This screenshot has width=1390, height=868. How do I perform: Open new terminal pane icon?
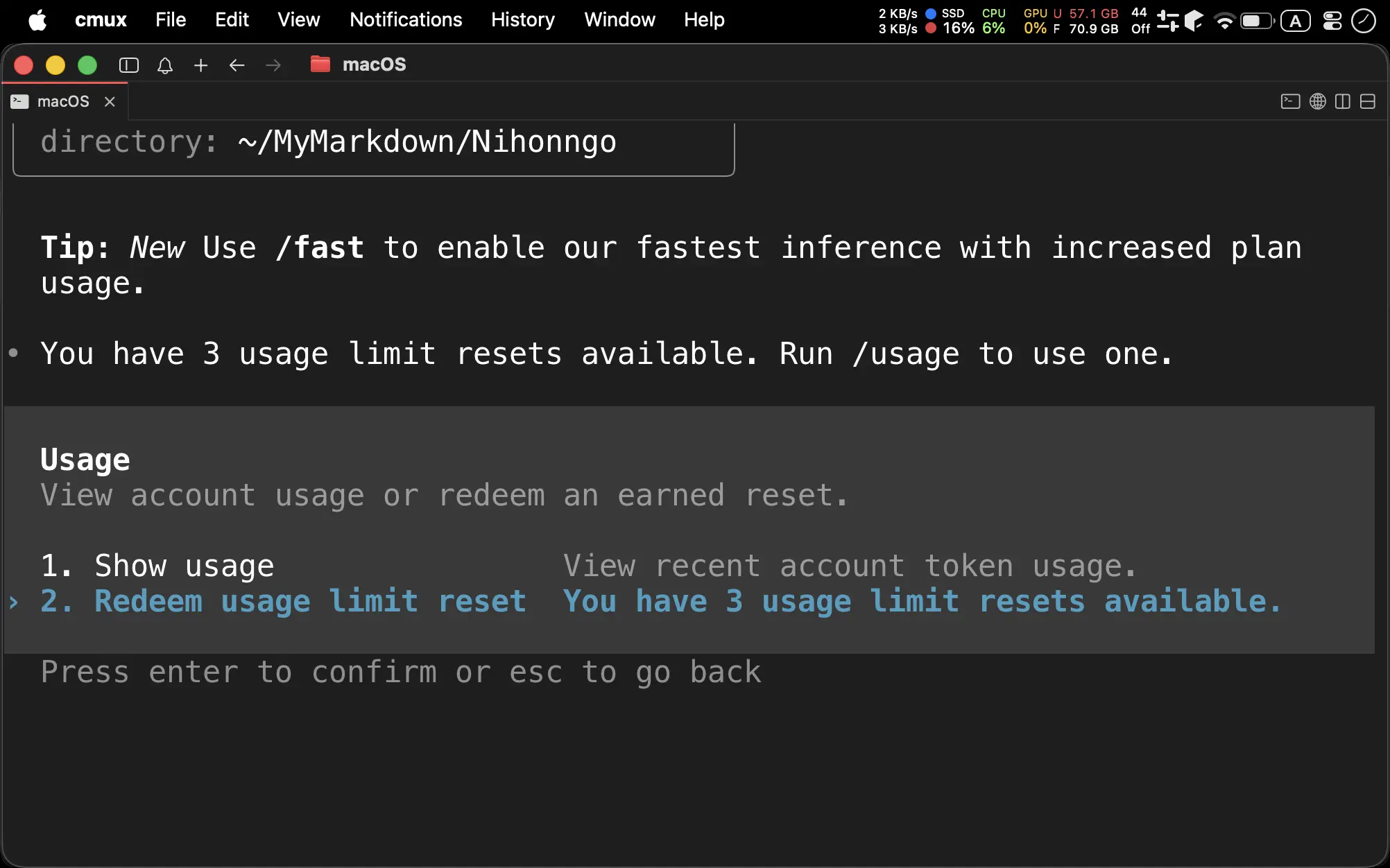click(x=1290, y=101)
